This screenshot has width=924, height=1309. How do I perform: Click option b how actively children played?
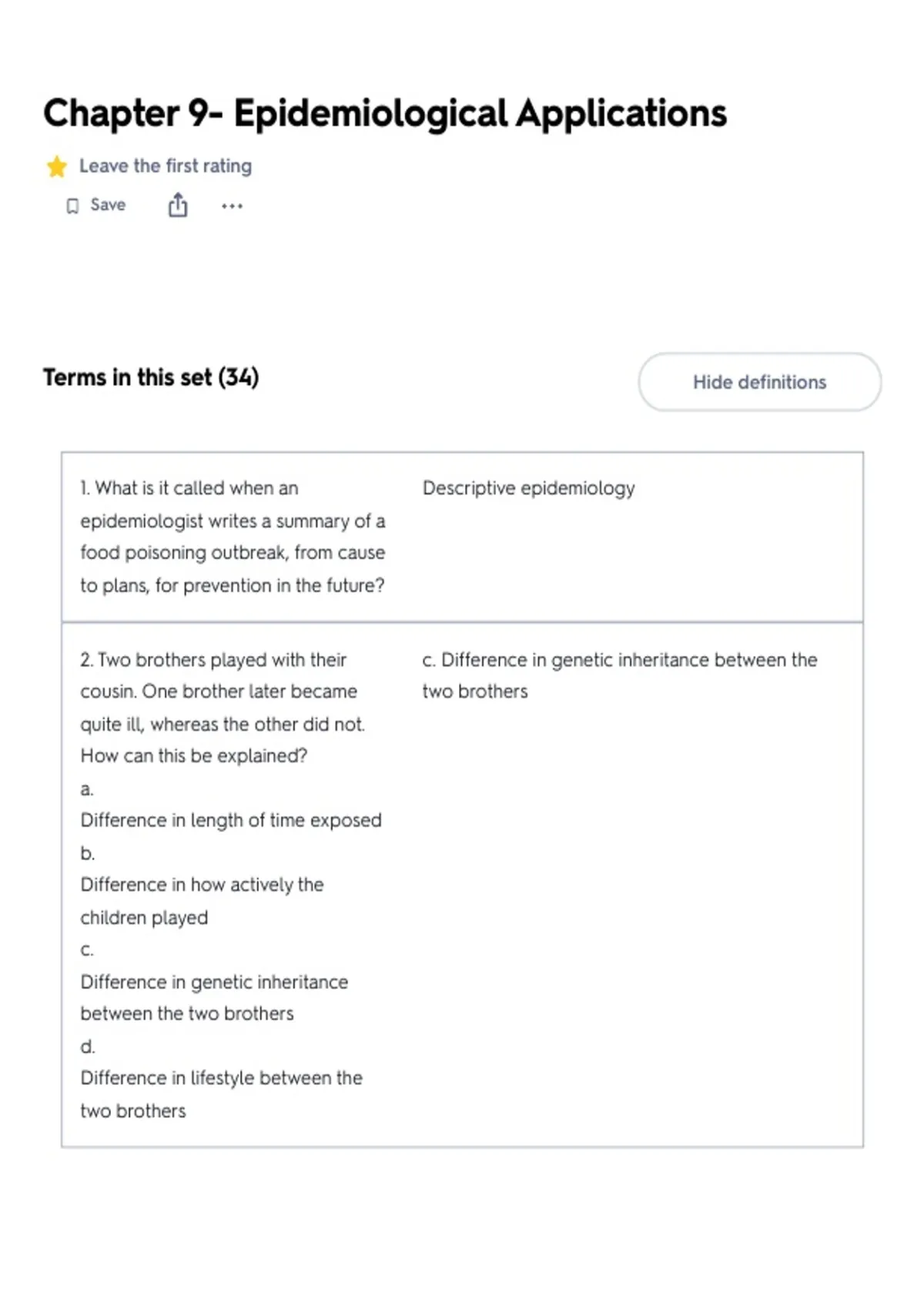pyautogui.click(x=202, y=901)
